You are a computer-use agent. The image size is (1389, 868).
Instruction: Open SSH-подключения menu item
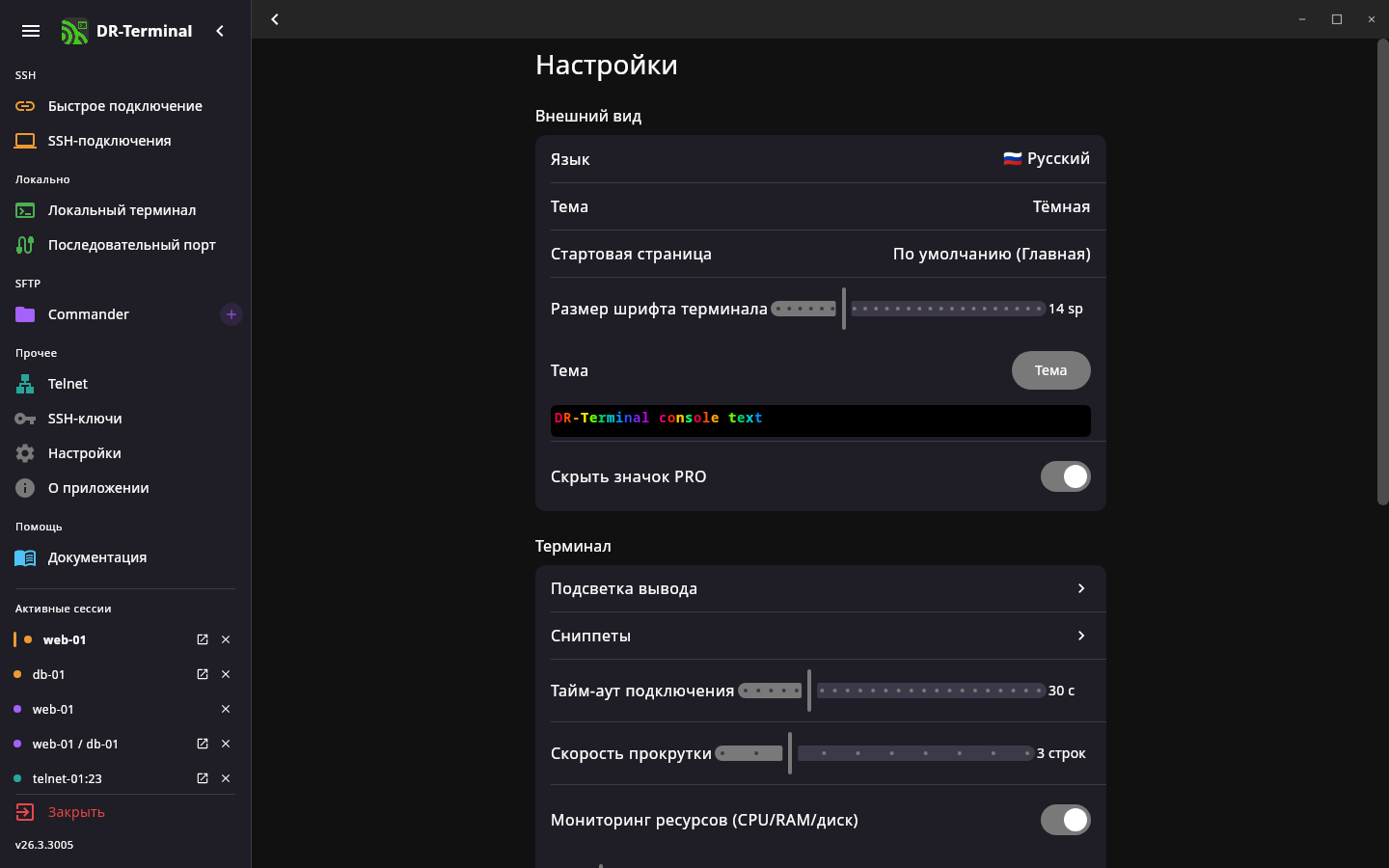125,141
